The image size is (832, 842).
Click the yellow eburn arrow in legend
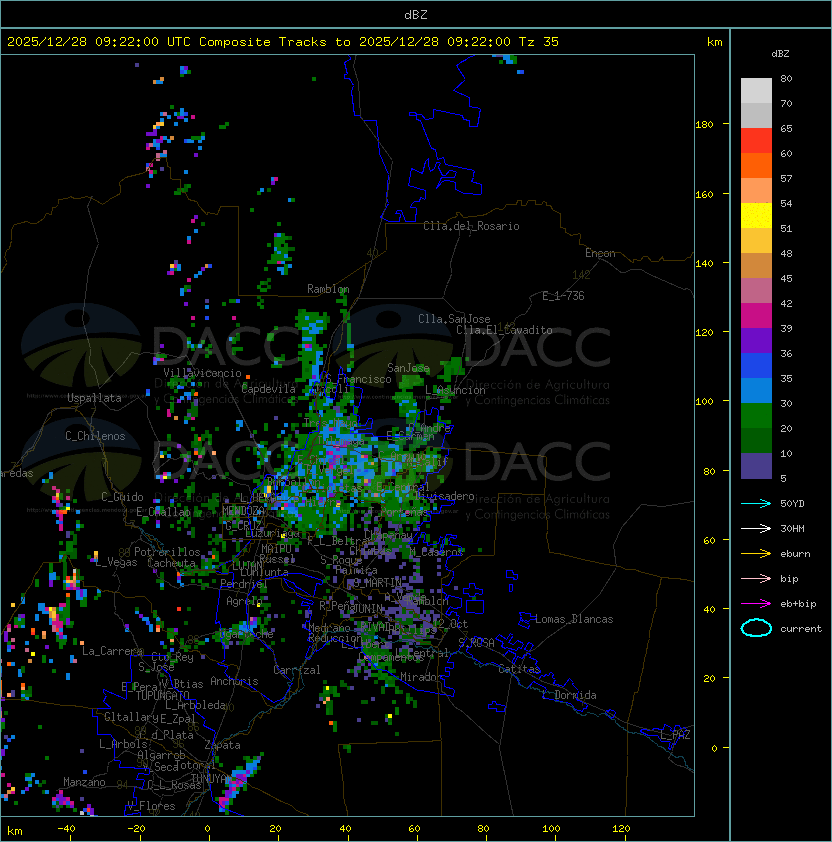(x=756, y=554)
